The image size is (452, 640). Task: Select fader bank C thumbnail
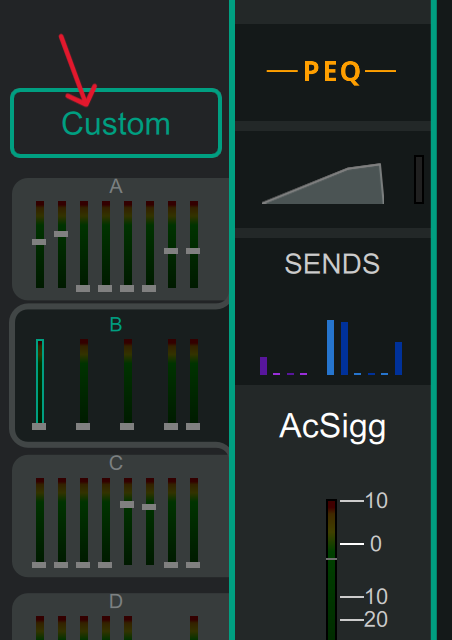click(x=121, y=516)
